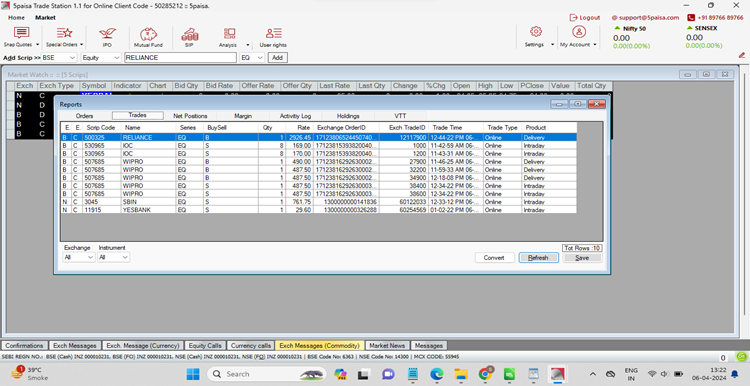Switch to the Margin tab
750x386 pixels.
(x=243, y=116)
